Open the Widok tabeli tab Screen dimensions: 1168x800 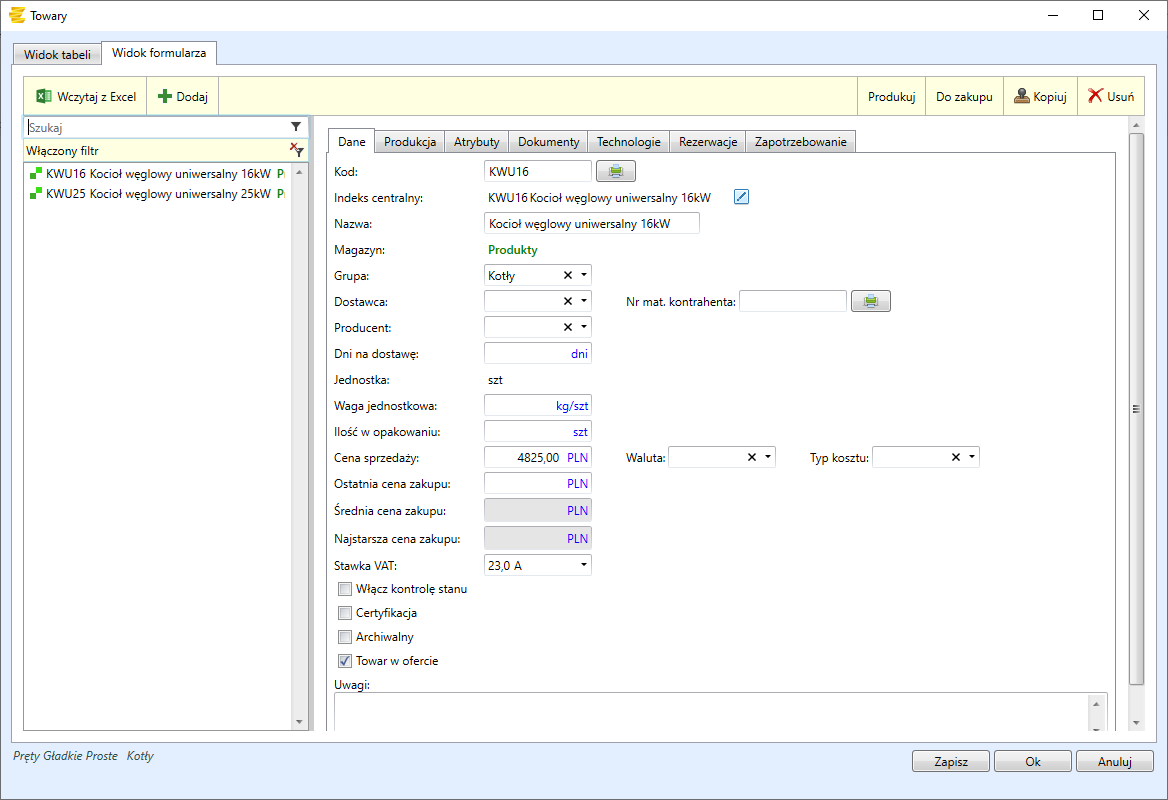[x=58, y=54]
